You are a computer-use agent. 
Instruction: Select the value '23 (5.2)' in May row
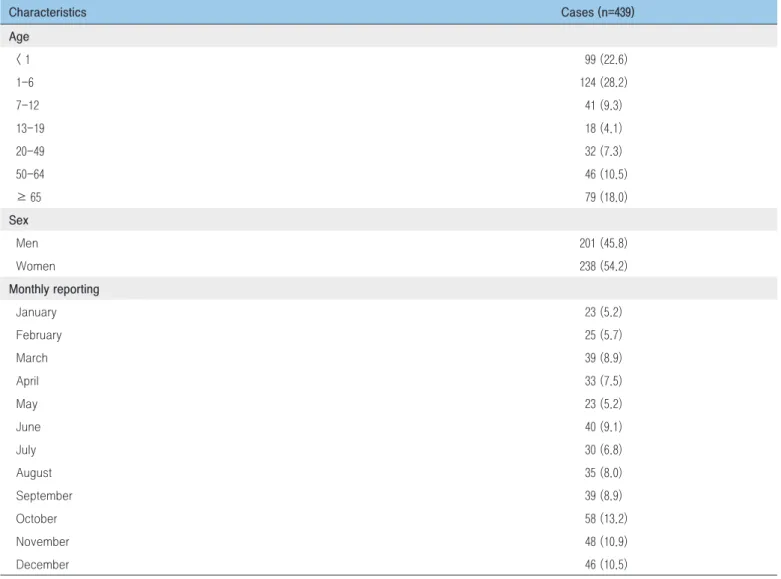pyautogui.click(x=603, y=404)
